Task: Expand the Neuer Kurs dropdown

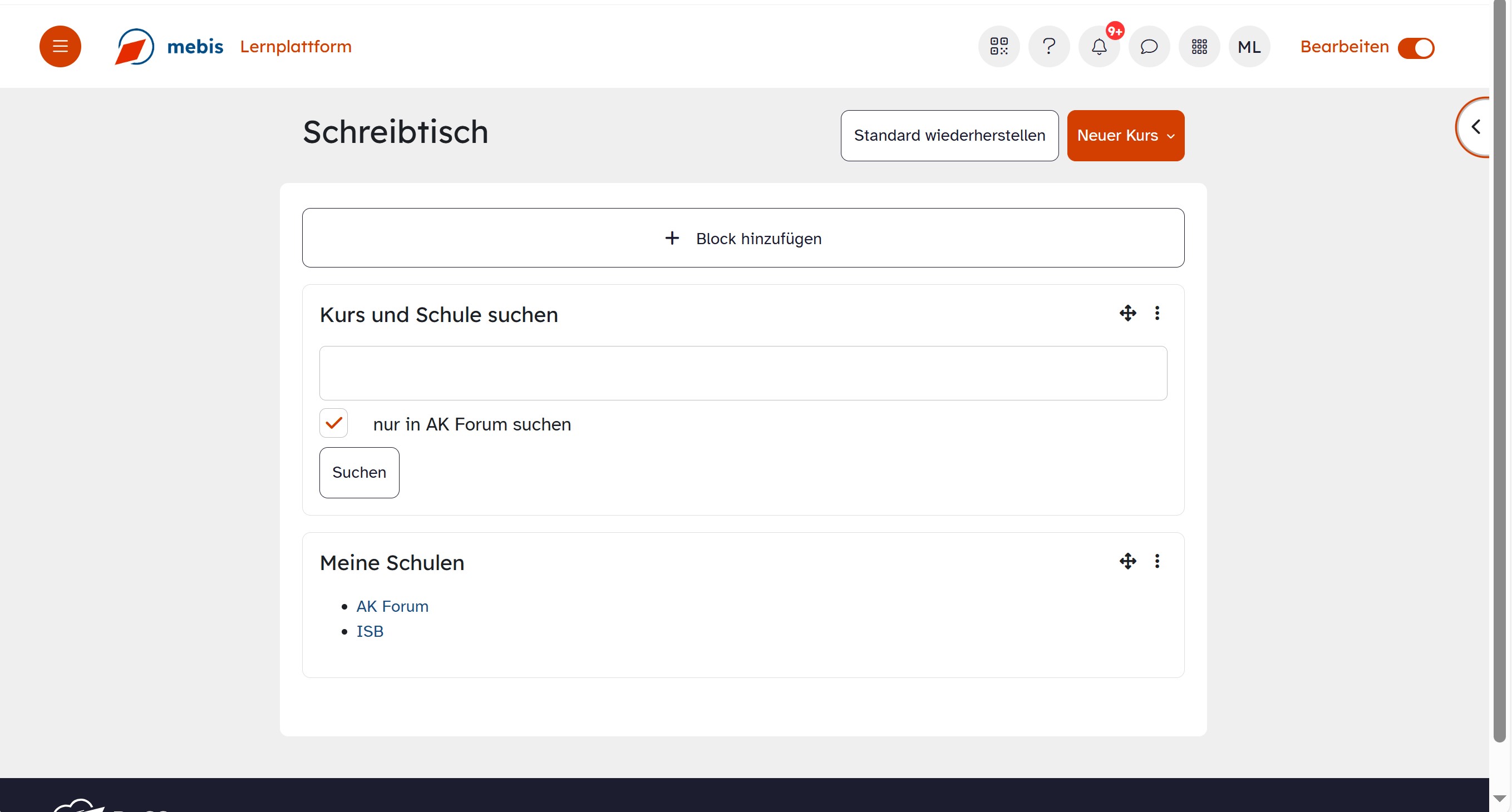Action: click(x=1125, y=136)
